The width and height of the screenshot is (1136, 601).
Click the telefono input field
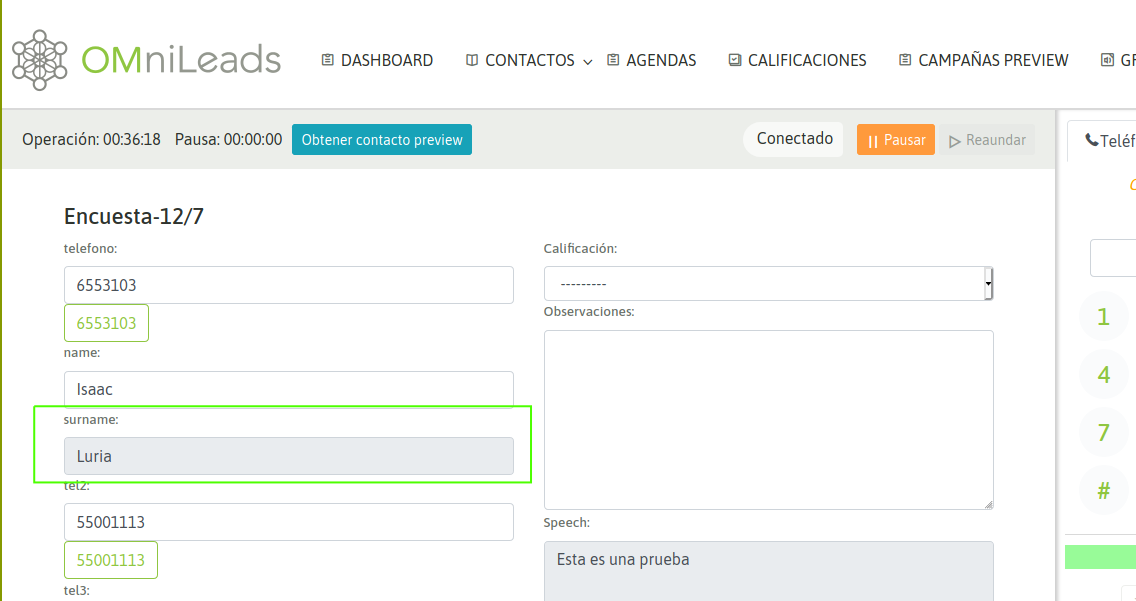pos(288,285)
